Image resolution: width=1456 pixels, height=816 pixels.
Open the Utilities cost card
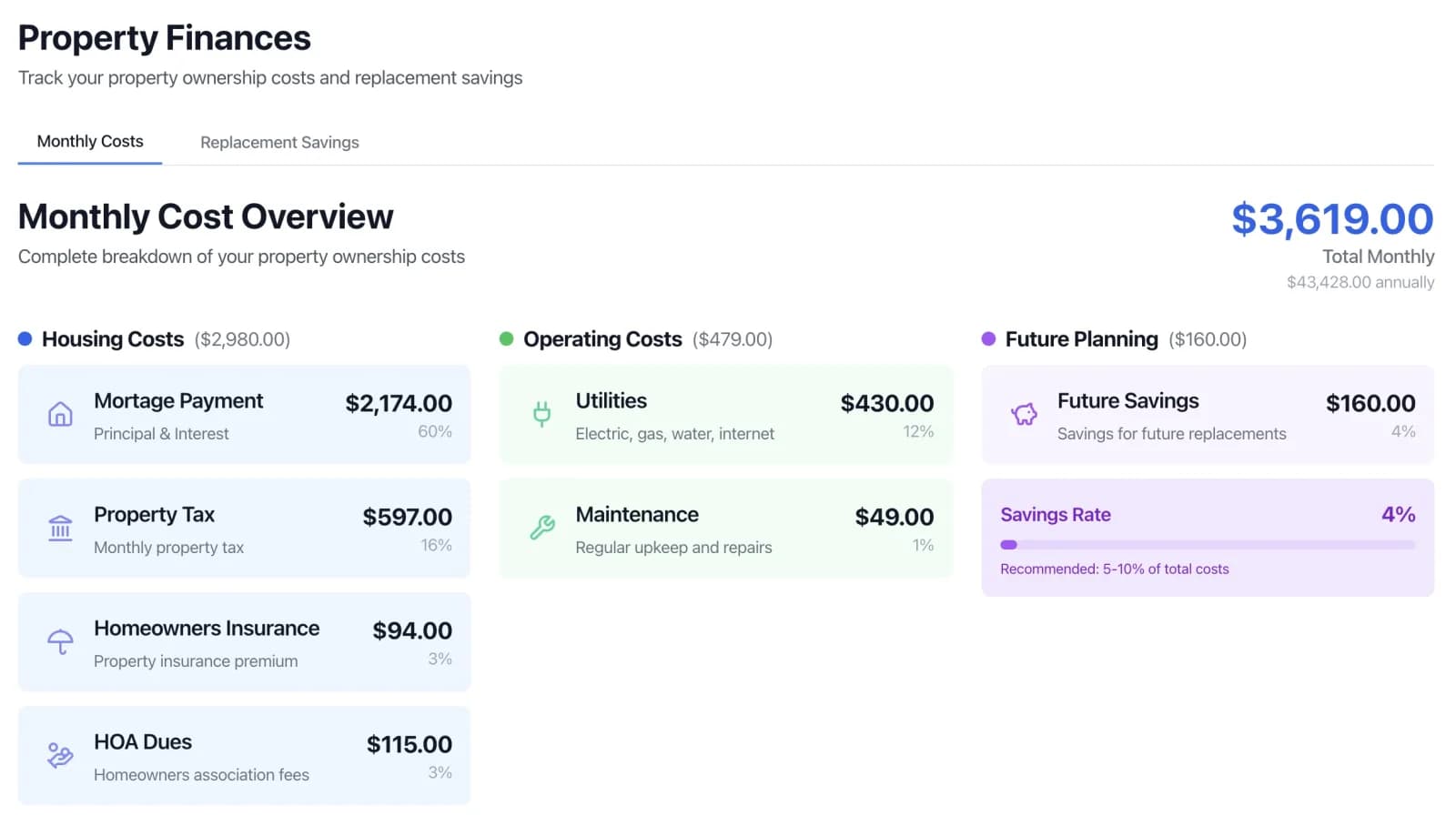click(726, 415)
